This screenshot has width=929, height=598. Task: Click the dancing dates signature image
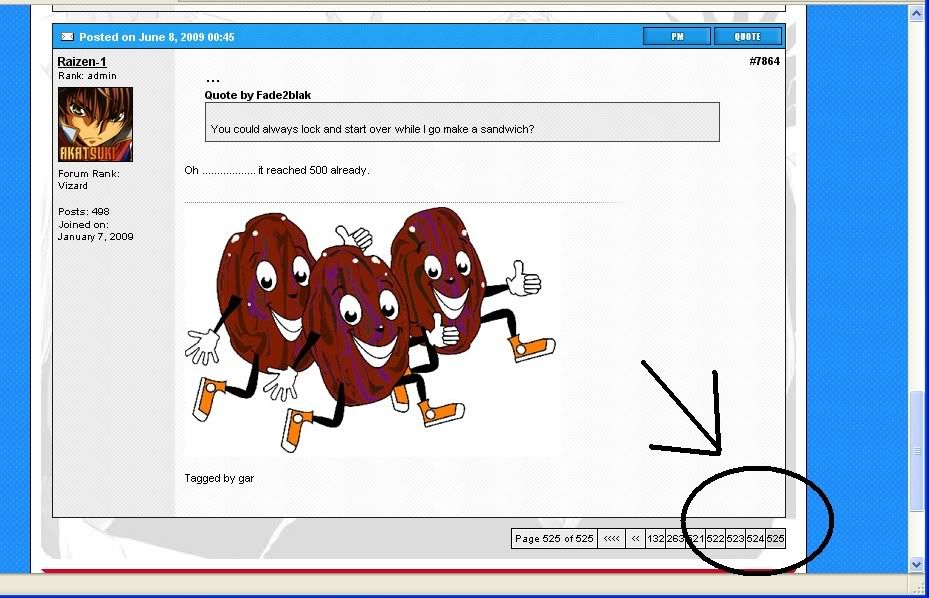[370, 330]
